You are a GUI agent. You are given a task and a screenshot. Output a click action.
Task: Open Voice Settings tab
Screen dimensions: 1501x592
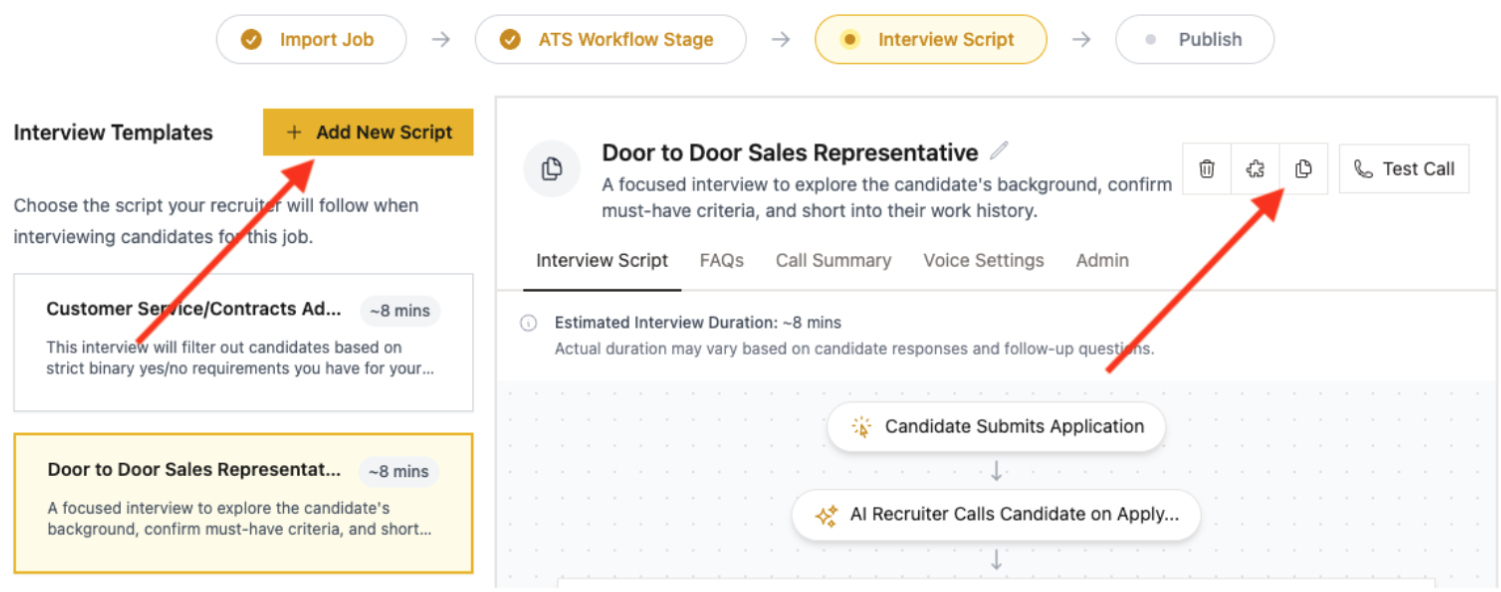coord(983,260)
